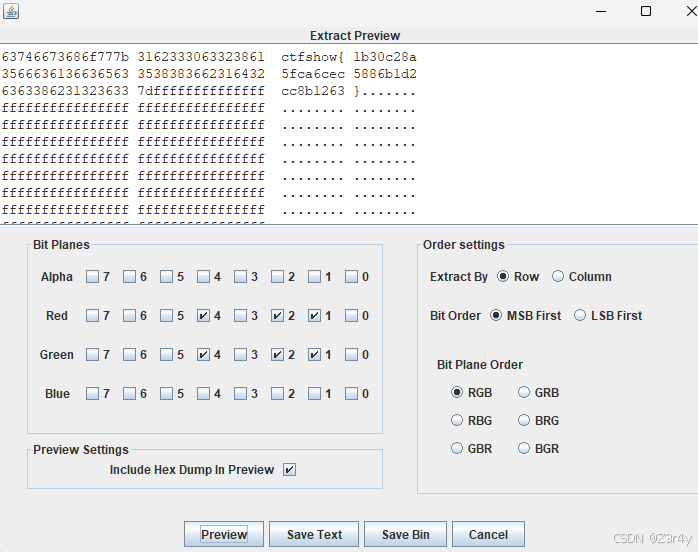Untick Green bit plane 2
This screenshot has height=552, width=698.
pos(277,355)
